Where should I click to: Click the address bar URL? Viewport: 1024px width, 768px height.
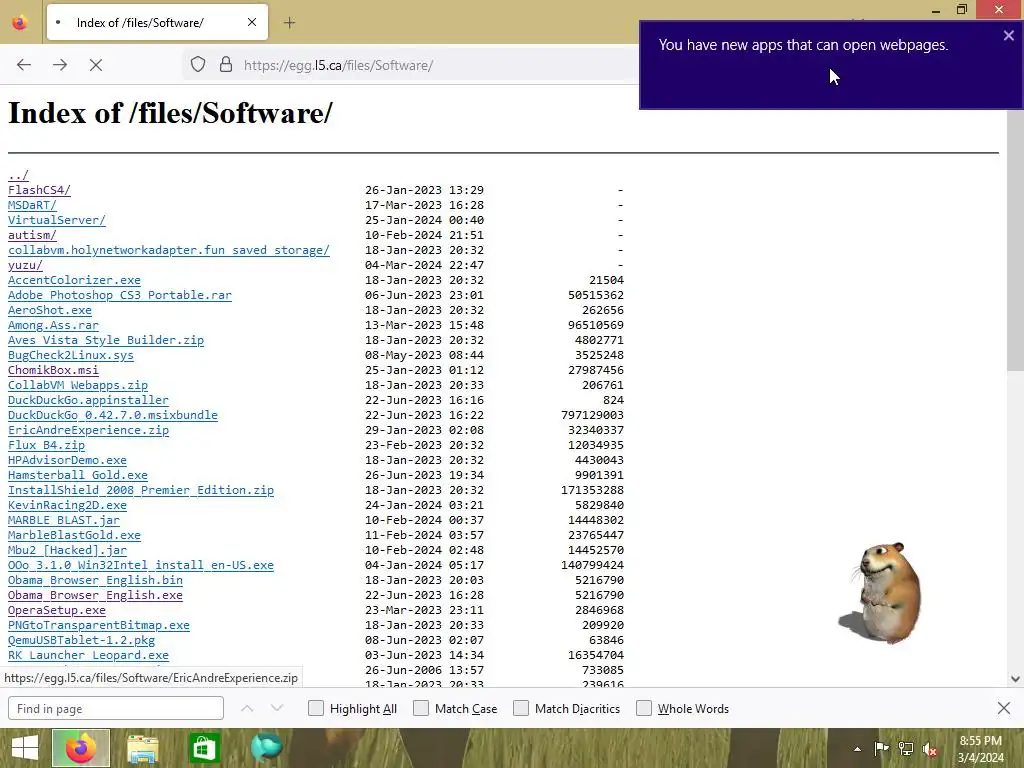click(338, 65)
